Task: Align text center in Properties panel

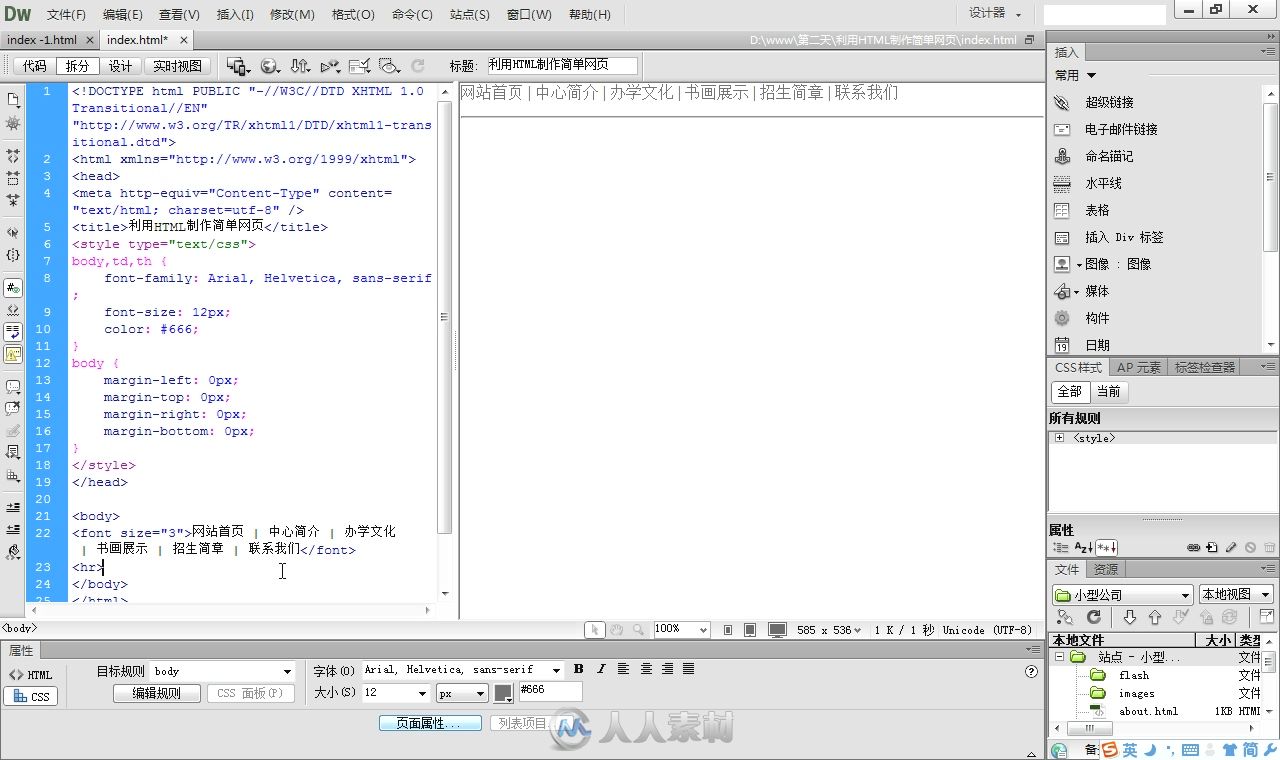Action: (x=646, y=669)
